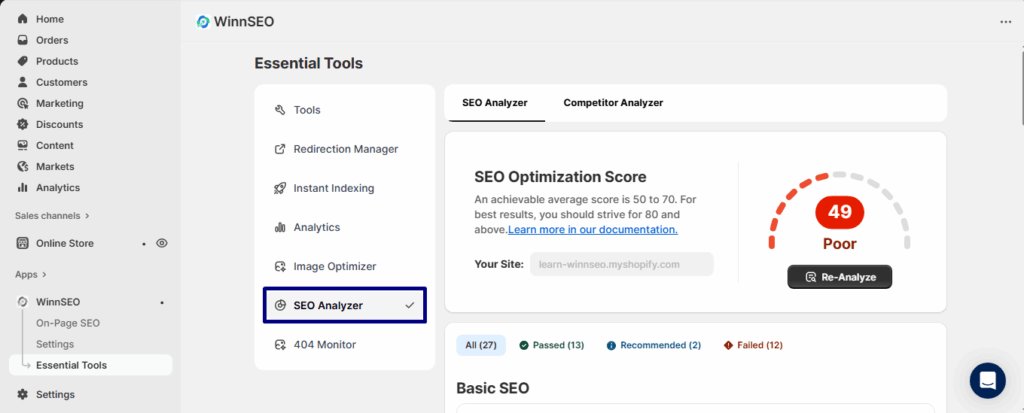The image size is (1024, 413).
Task: Filter results by Failed (12)
Action: pyautogui.click(x=753, y=345)
